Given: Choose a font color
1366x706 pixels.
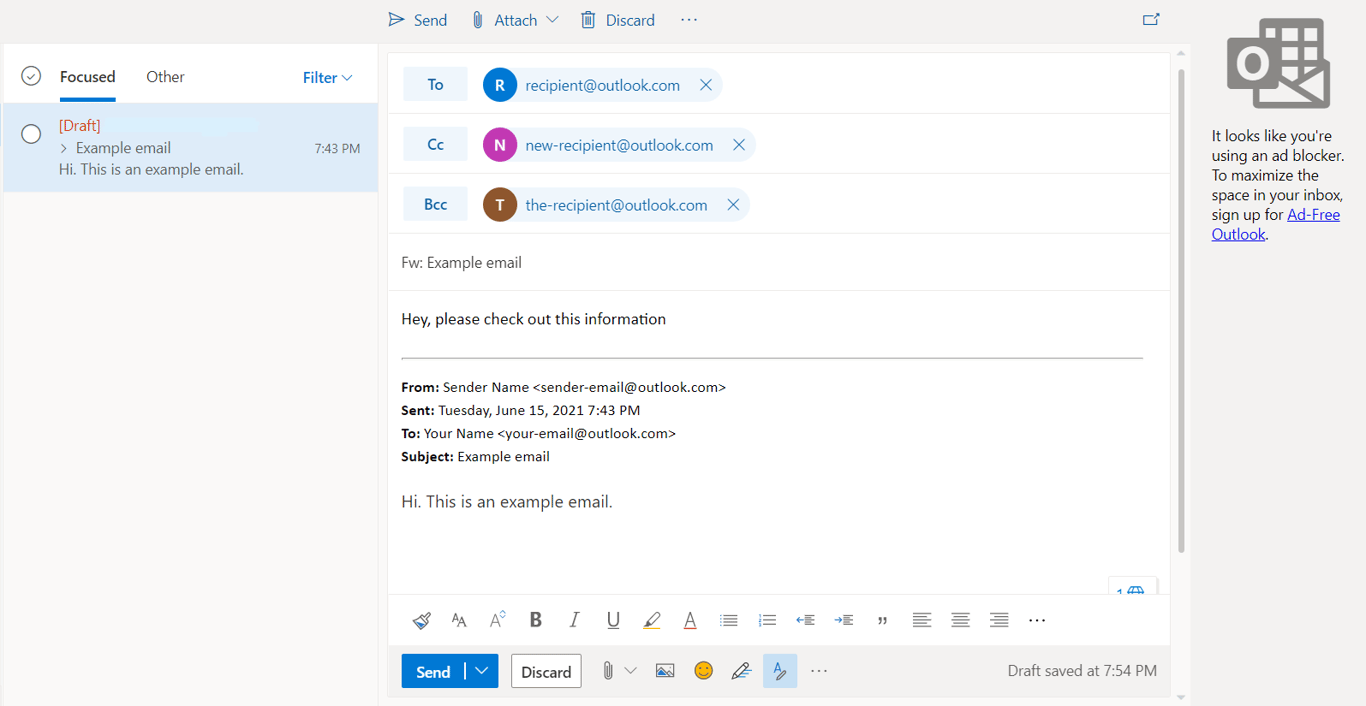Looking at the screenshot, I should (690, 620).
